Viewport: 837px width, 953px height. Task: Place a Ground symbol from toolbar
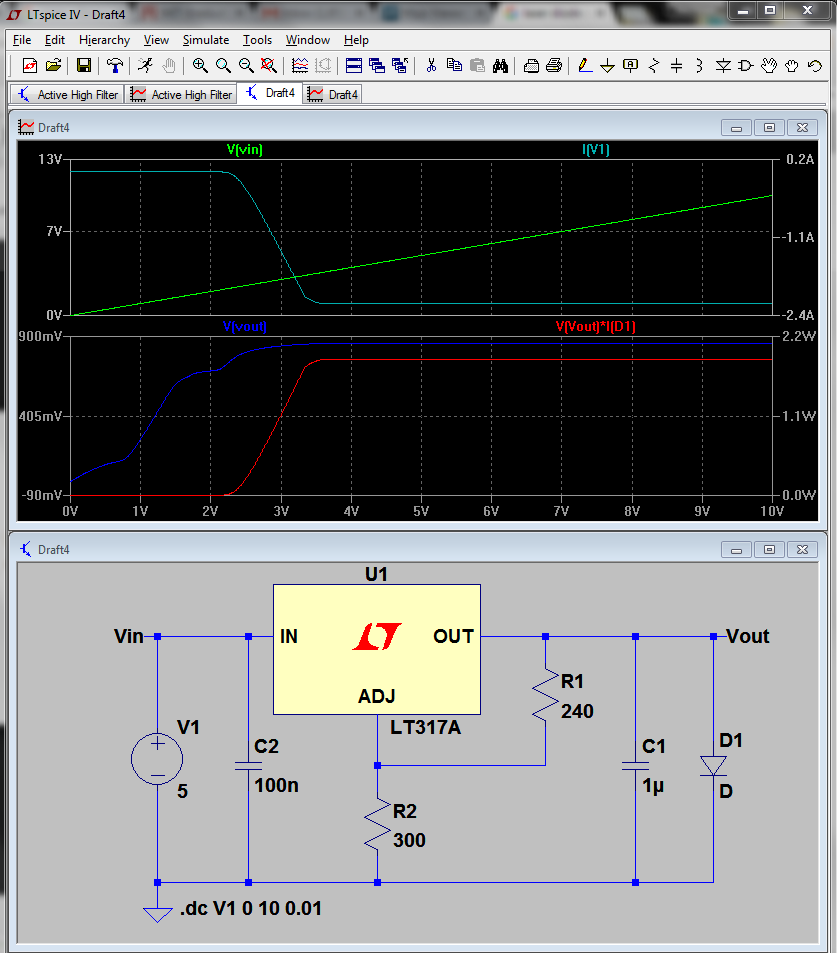607,65
